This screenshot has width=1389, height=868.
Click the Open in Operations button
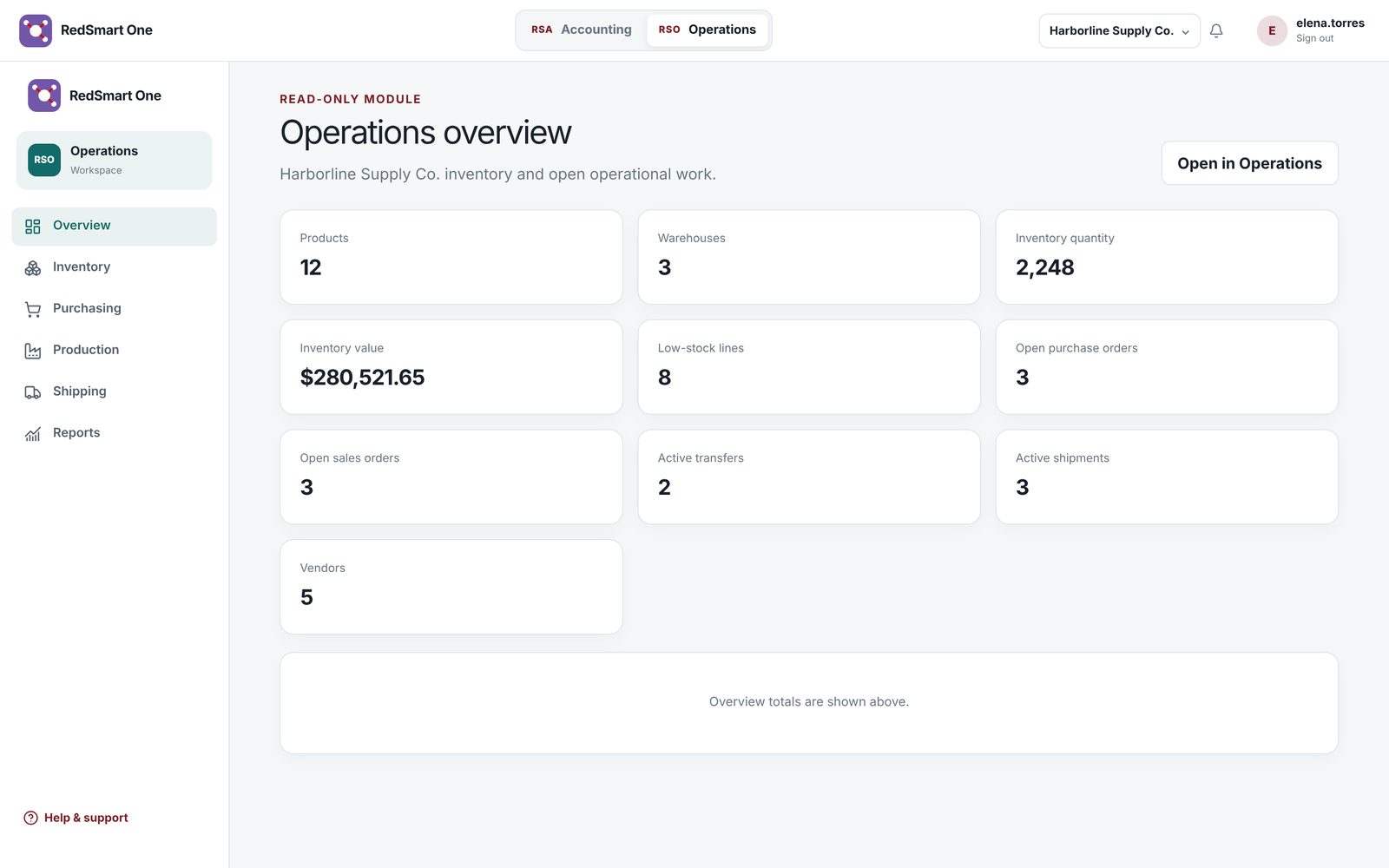click(x=1249, y=163)
